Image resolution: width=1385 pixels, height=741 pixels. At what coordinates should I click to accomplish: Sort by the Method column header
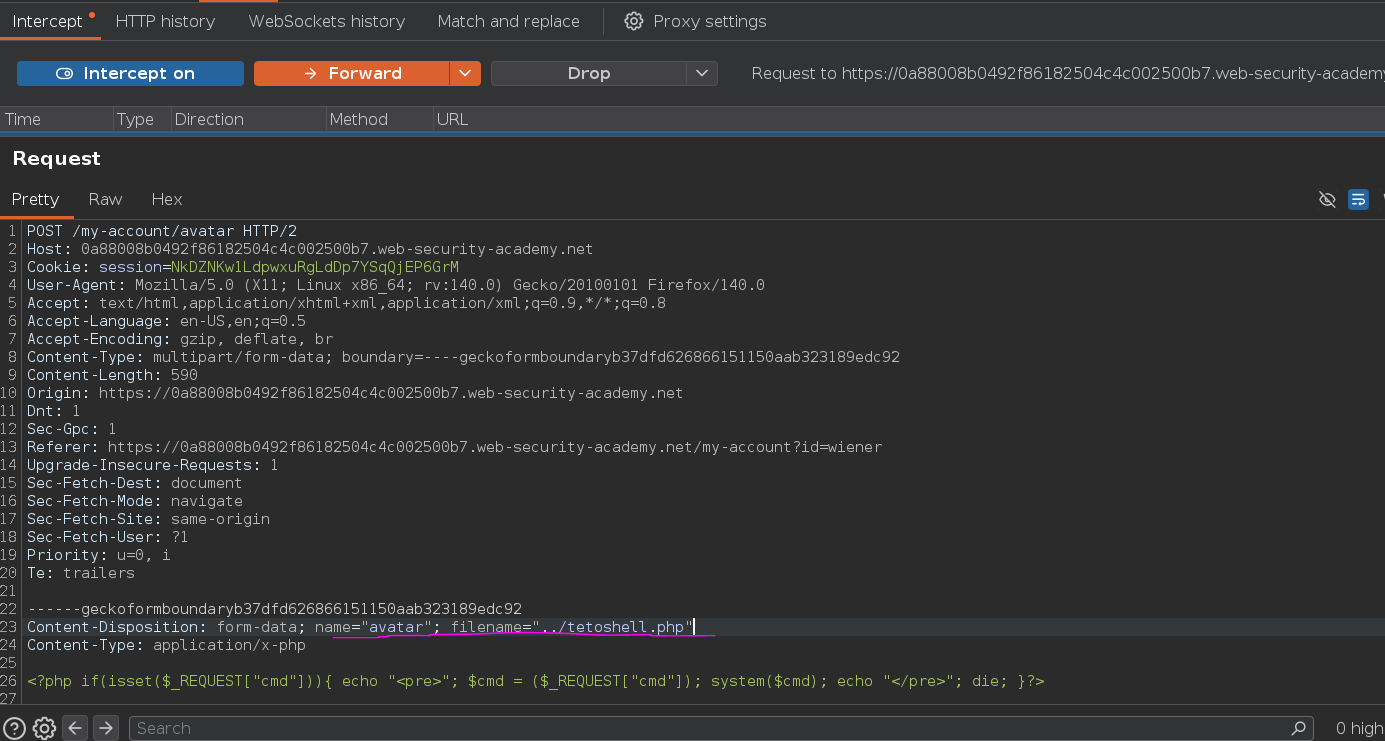click(379, 119)
